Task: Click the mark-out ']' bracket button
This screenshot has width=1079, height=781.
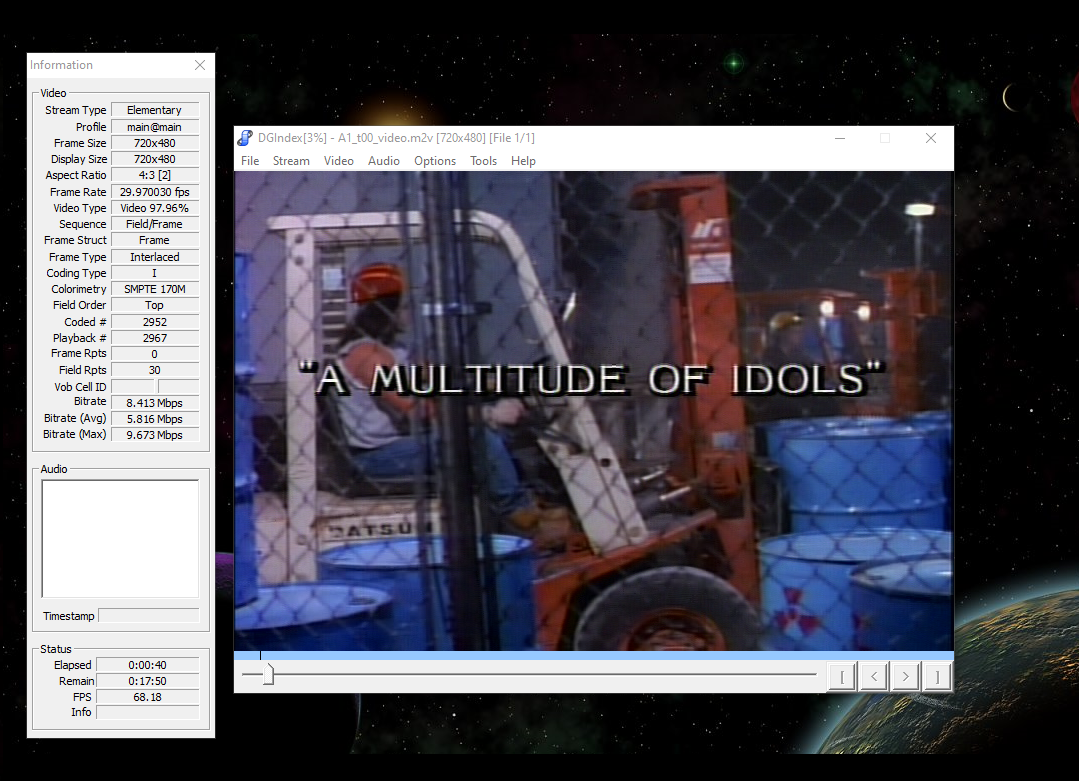Action: point(937,676)
